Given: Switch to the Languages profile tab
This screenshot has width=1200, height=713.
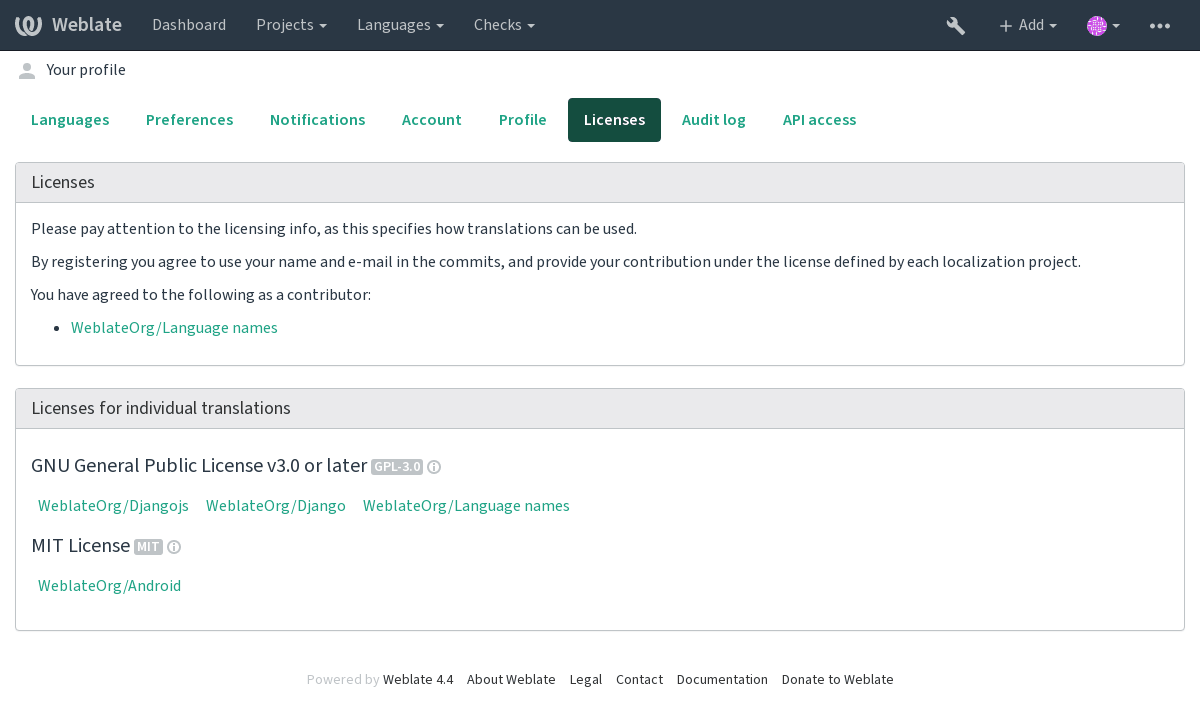Looking at the screenshot, I should (x=70, y=120).
